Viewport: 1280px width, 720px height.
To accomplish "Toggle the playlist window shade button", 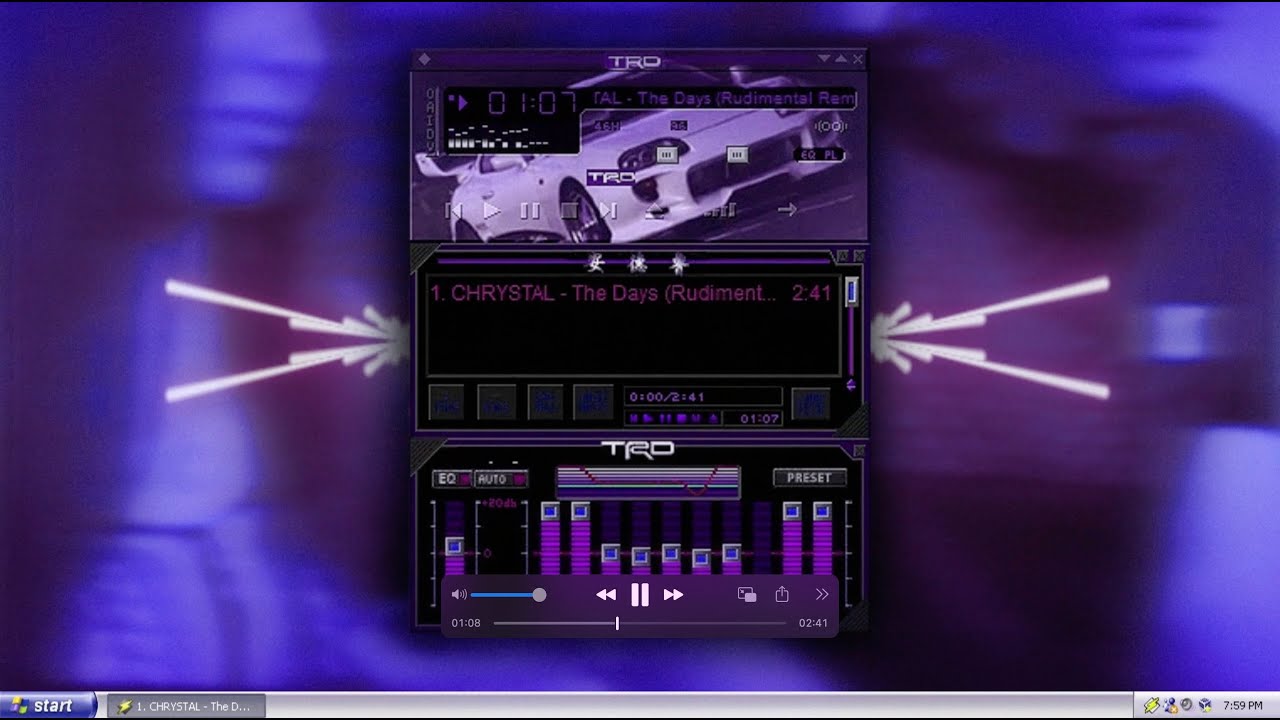I will tap(842, 256).
